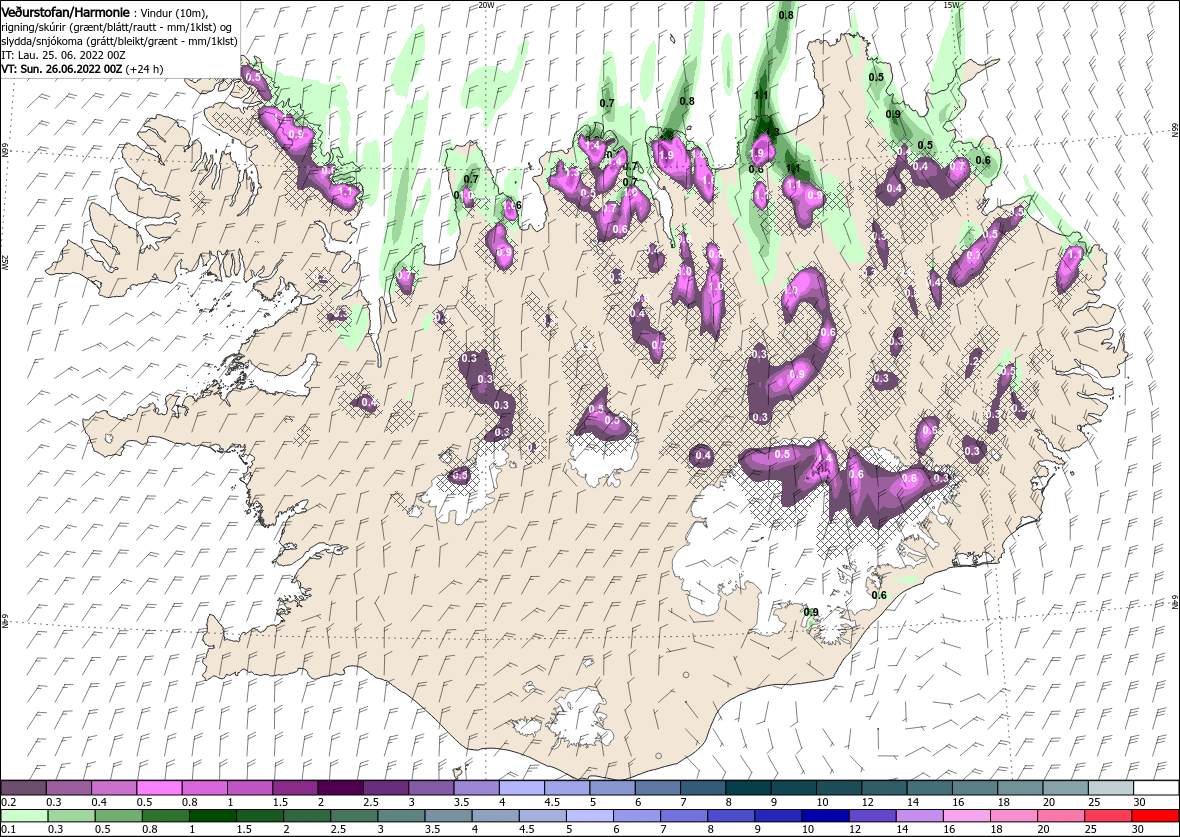Click the black '0.6' value near the southeast coast
The height and width of the screenshot is (837, 1180).
(878, 595)
